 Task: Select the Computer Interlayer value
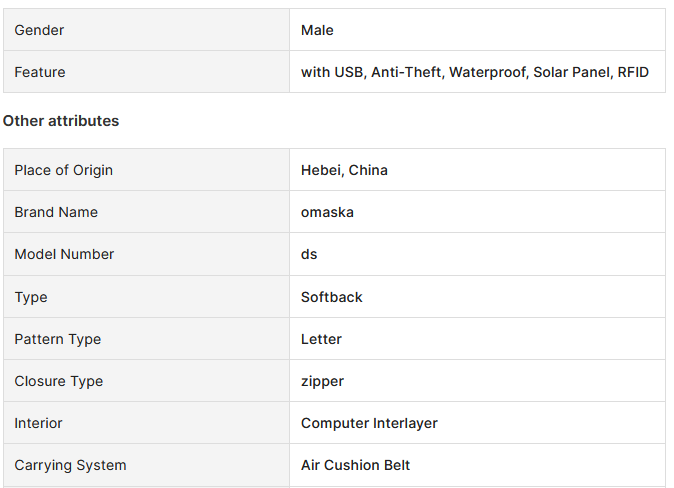click(x=369, y=423)
